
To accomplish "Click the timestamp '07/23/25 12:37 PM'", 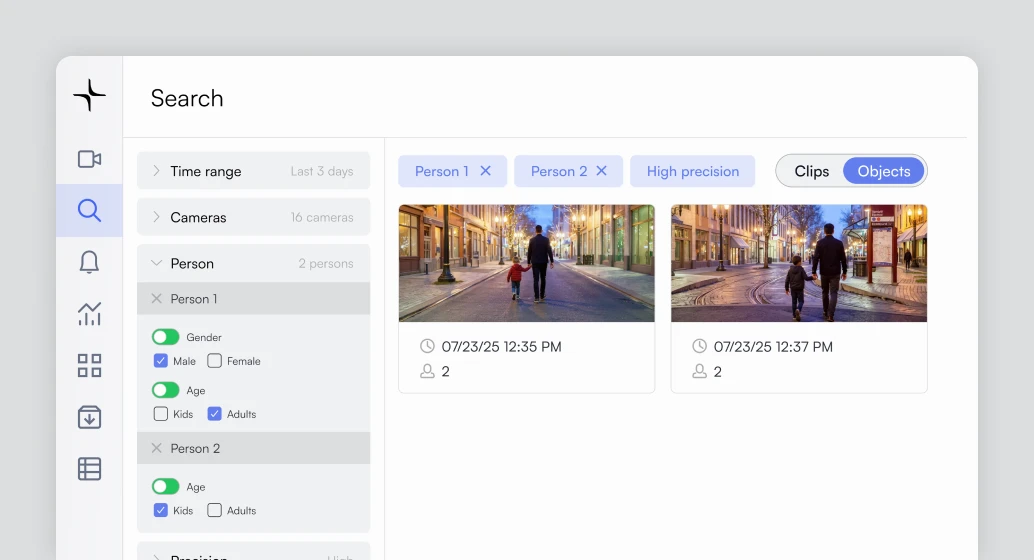I will [x=773, y=346].
